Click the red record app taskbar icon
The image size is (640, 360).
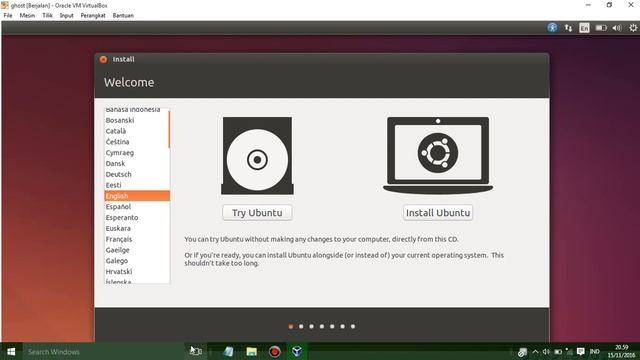tap(274, 351)
